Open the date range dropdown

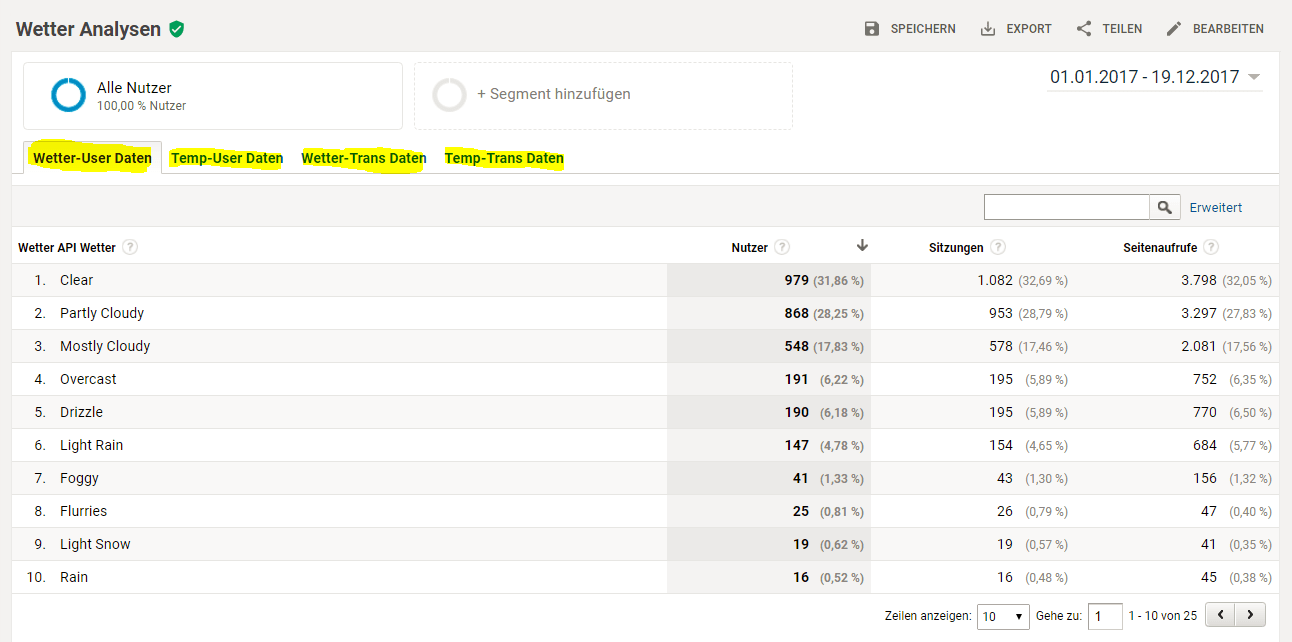(1254, 77)
